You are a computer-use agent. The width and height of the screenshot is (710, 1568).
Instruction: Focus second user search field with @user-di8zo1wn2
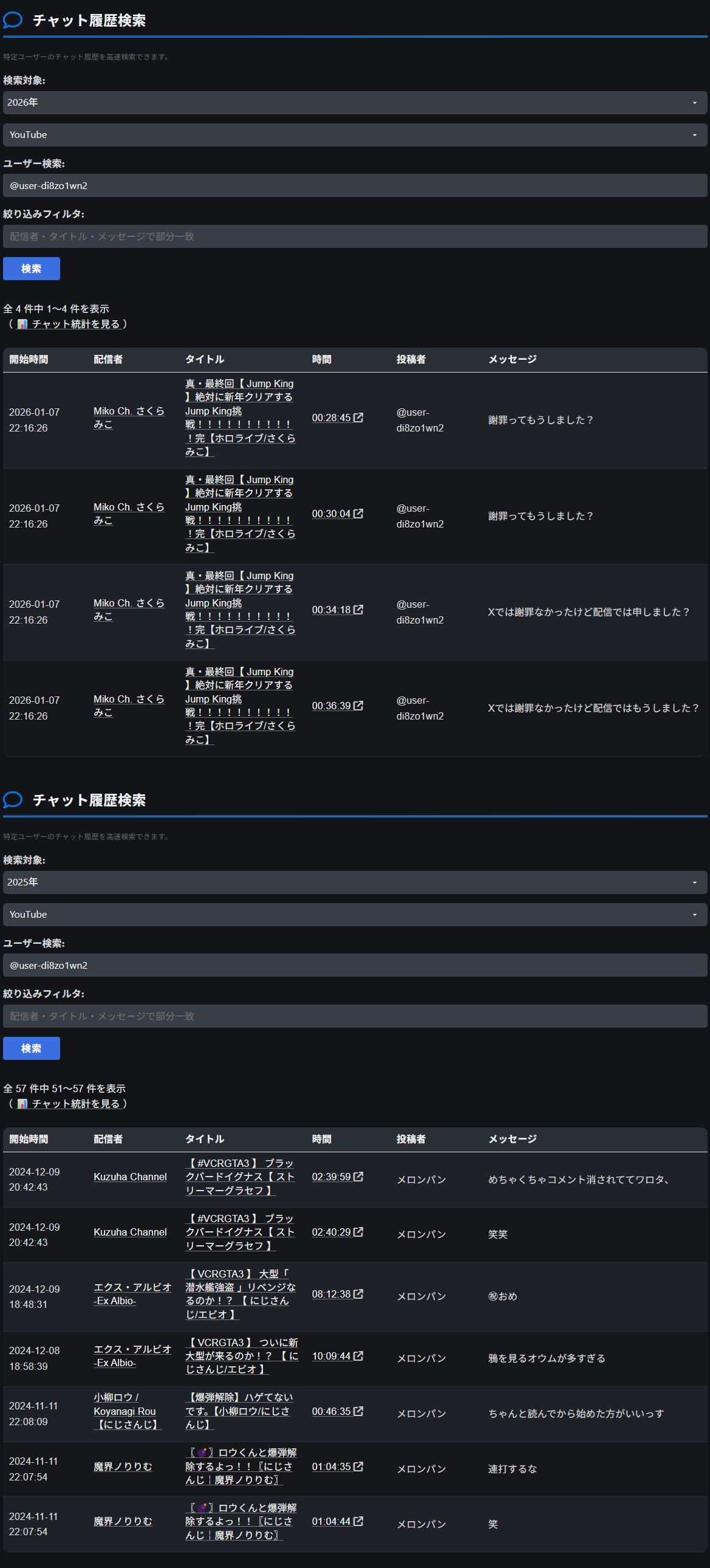(355, 965)
